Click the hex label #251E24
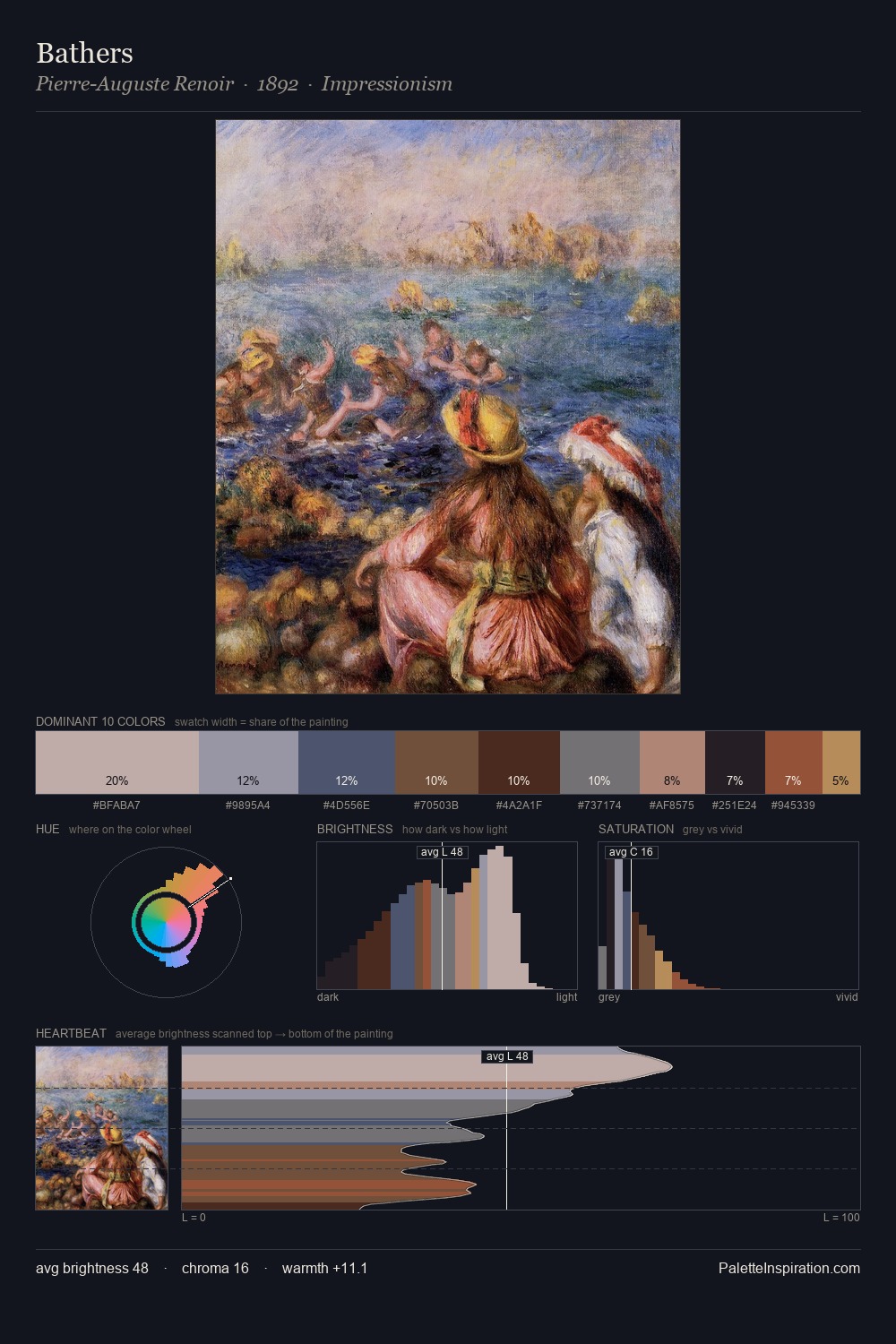Screen dimensions: 896x1344 735,806
